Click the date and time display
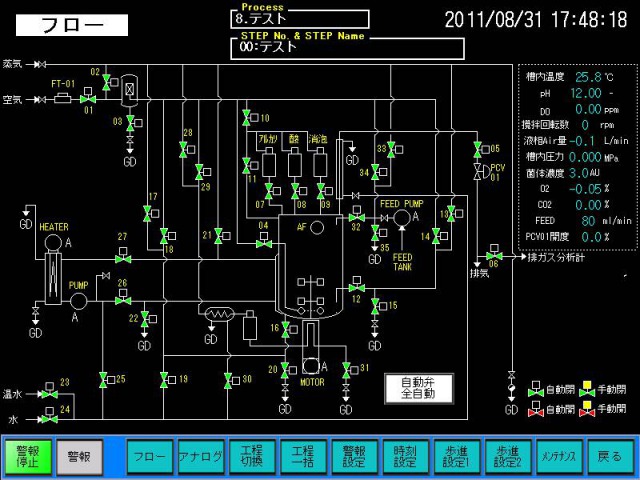The height and width of the screenshot is (480, 640). pyautogui.click(x=536, y=20)
